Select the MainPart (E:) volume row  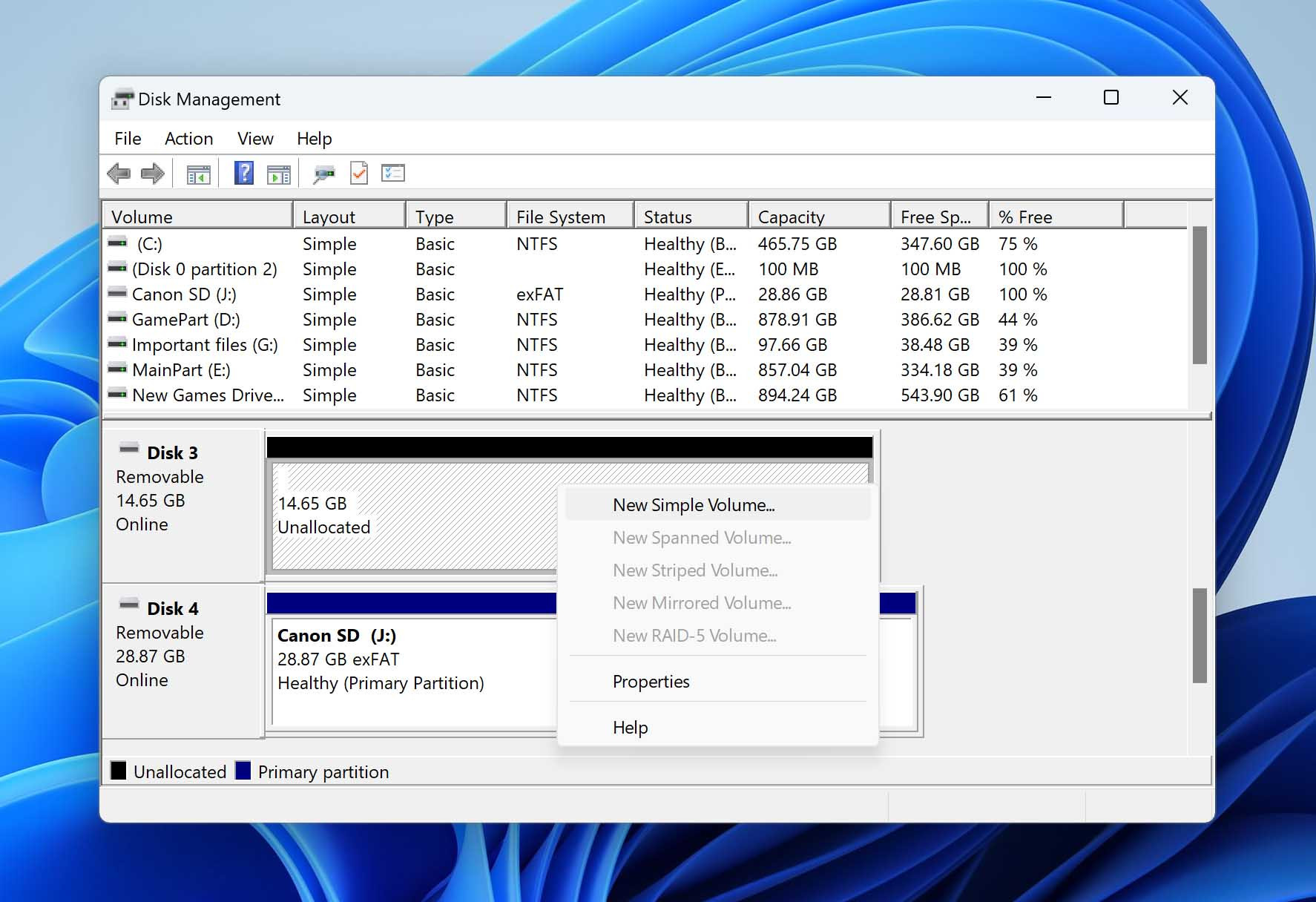[x=644, y=370]
